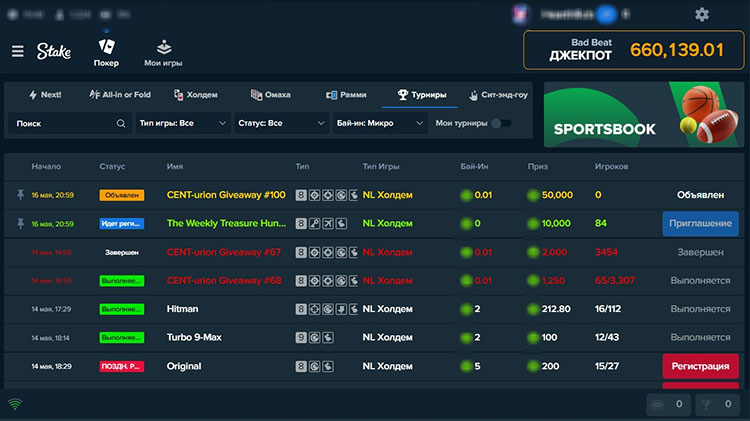The image size is (750, 421).
Task: Open the Sportsbook banner
Action: 644,114
